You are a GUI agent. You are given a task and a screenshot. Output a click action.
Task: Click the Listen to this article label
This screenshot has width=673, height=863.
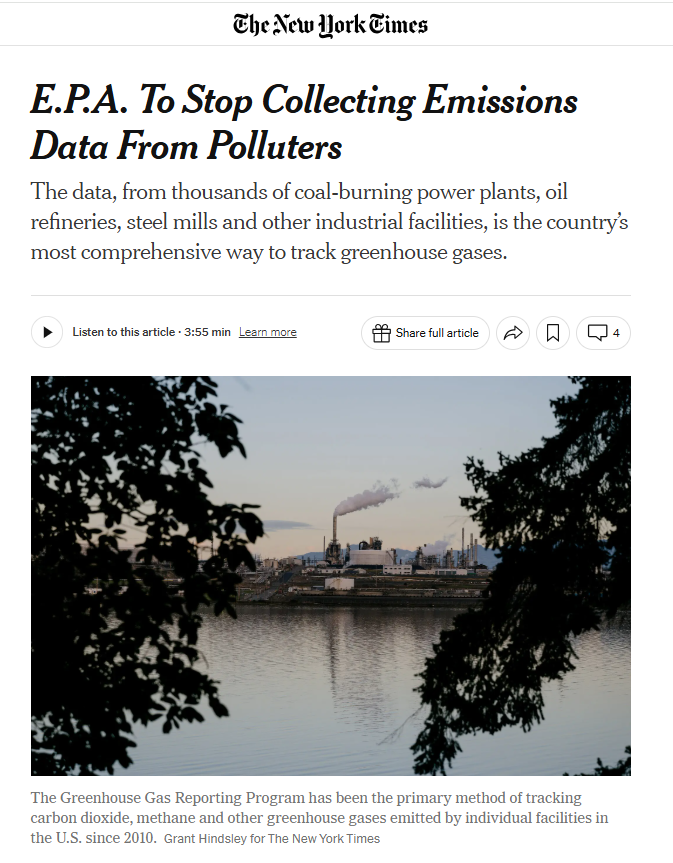tap(123, 332)
